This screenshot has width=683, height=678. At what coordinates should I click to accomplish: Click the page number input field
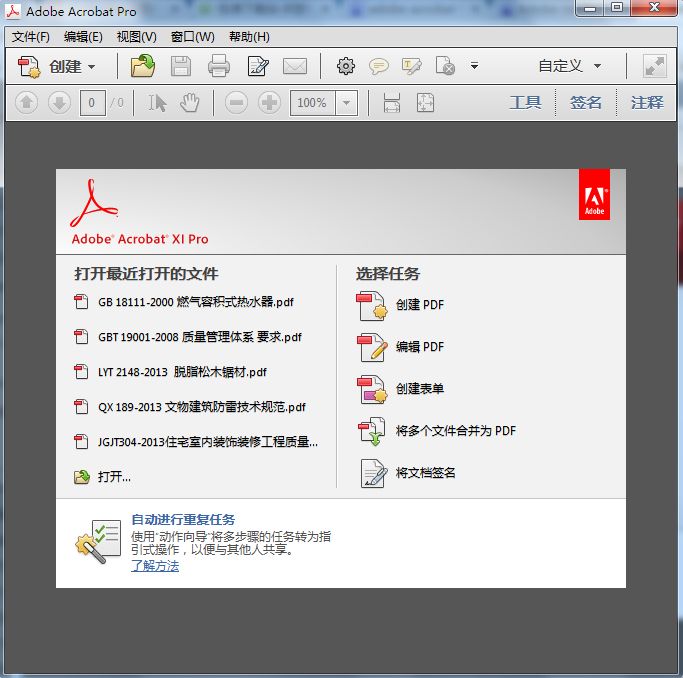(x=92, y=103)
